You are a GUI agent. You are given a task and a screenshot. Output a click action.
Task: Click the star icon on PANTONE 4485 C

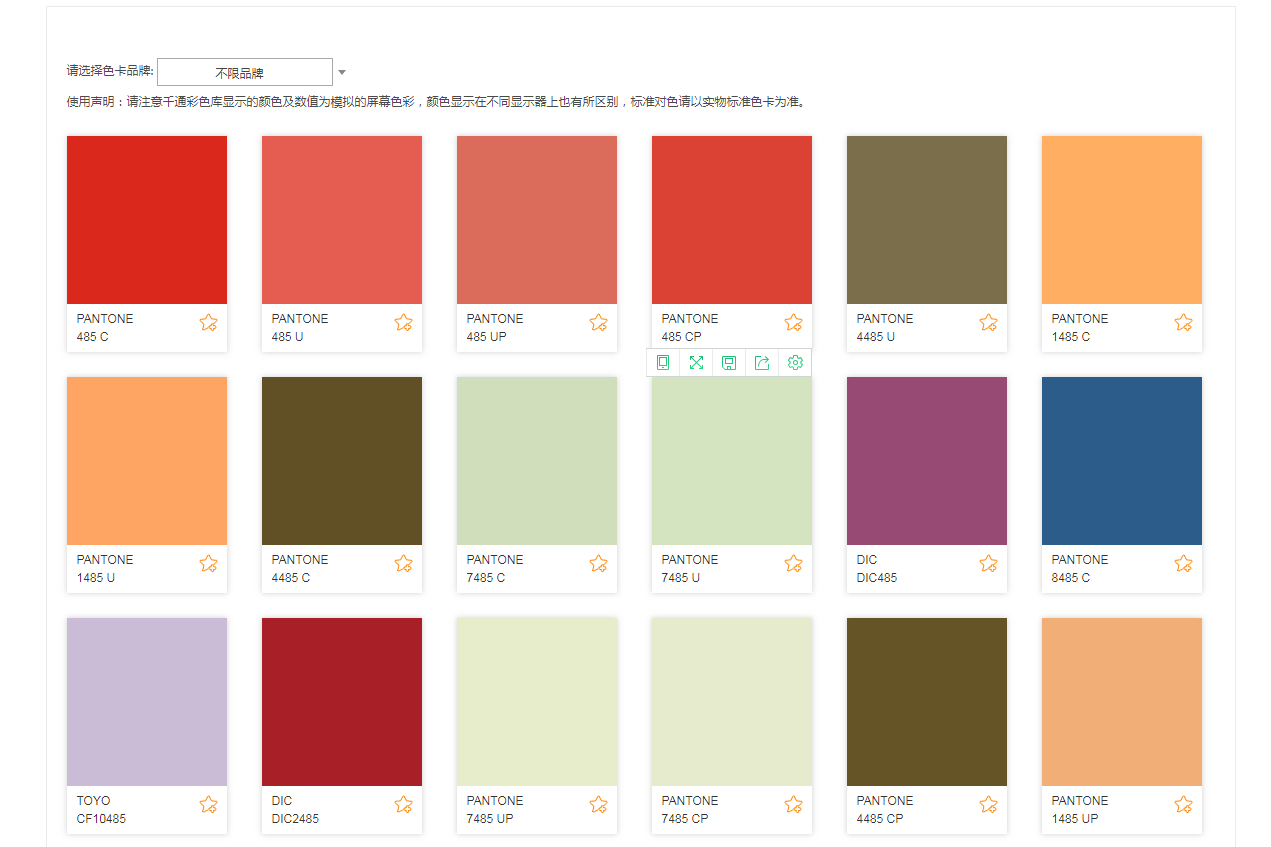click(x=403, y=563)
